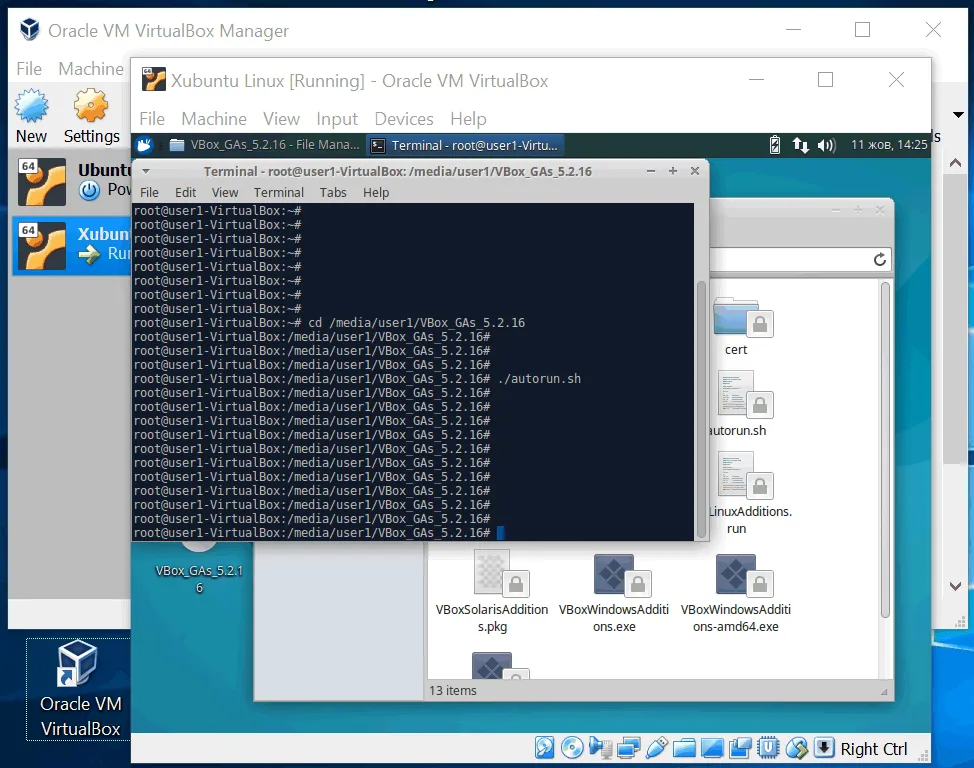This screenshot has width=974, height=768.
Task: Open the Tabs menu in terminal
Action: click(x=333, y=192)
